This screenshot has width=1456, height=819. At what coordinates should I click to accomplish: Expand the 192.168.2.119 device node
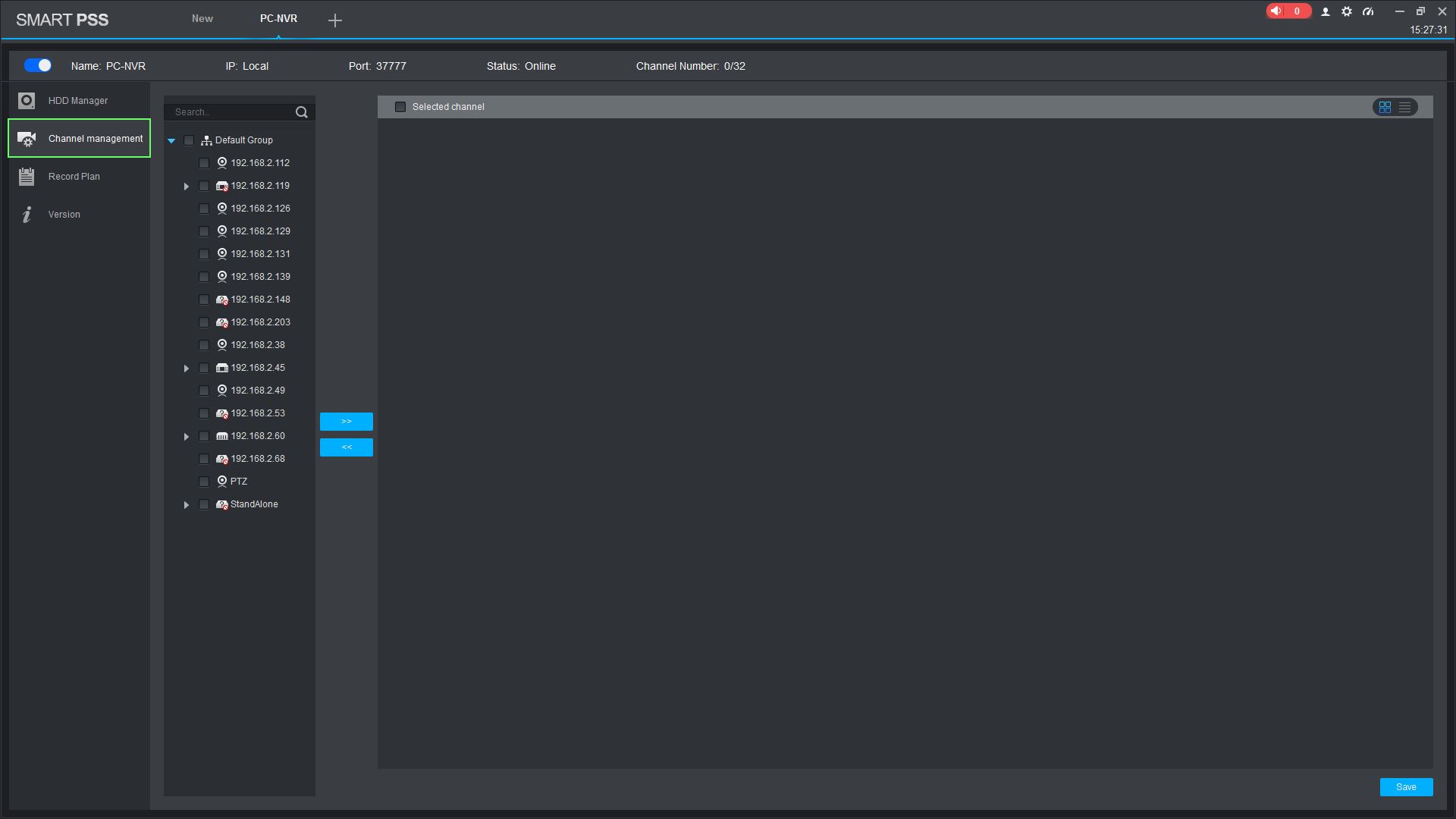(187, 186)
